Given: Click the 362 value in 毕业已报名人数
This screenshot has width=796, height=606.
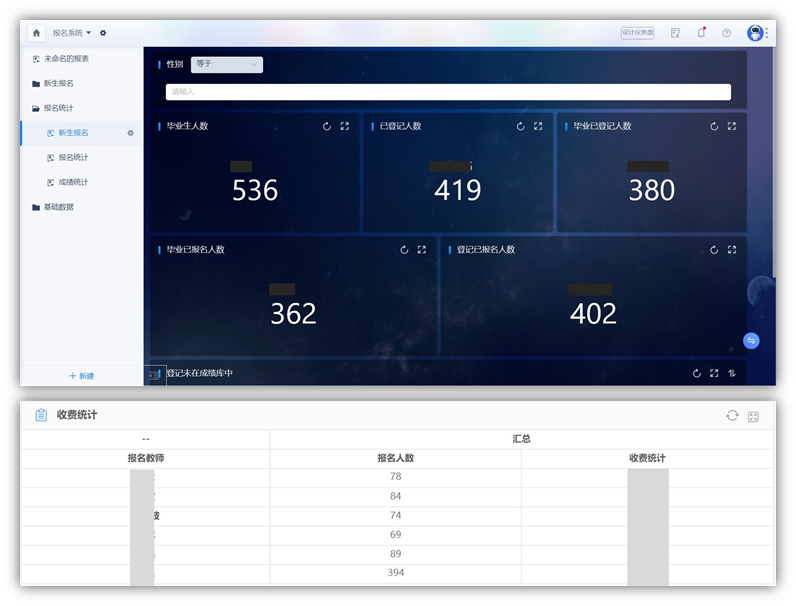Looking at the screenshot, I should click(293, 314).
